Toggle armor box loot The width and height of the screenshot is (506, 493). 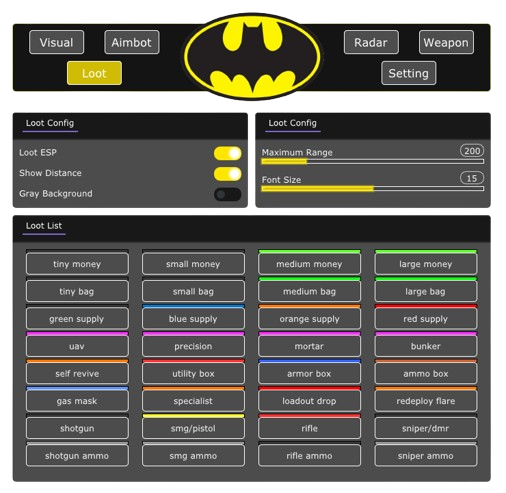[309, 373]
